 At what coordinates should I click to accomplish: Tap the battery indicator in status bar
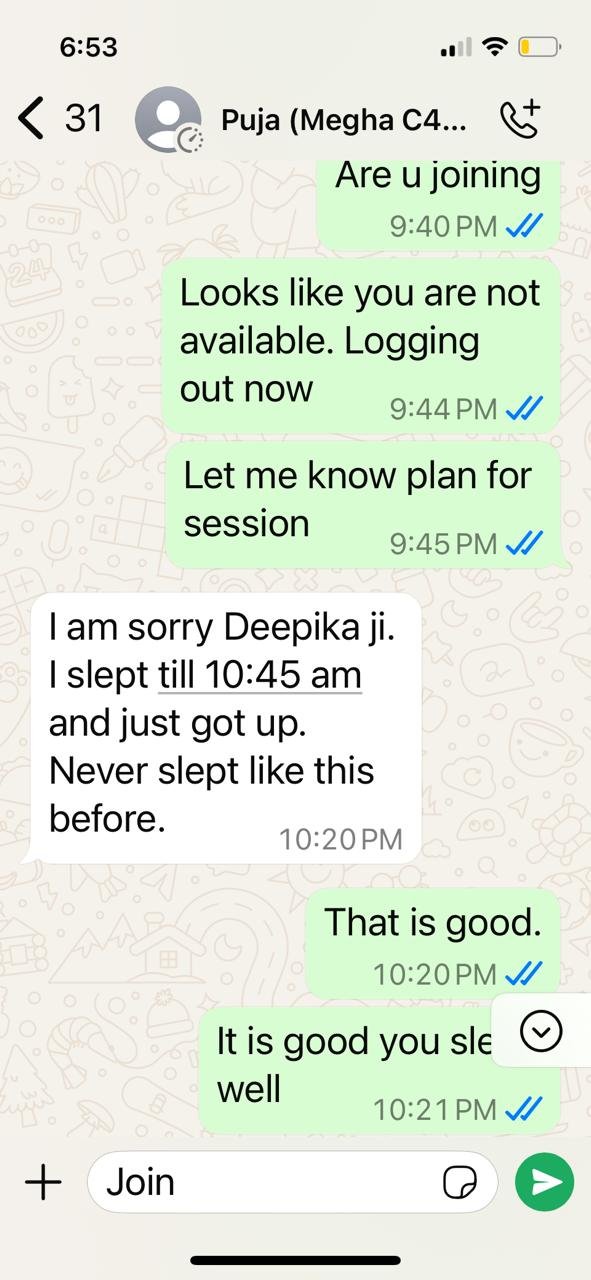[540, 47]
